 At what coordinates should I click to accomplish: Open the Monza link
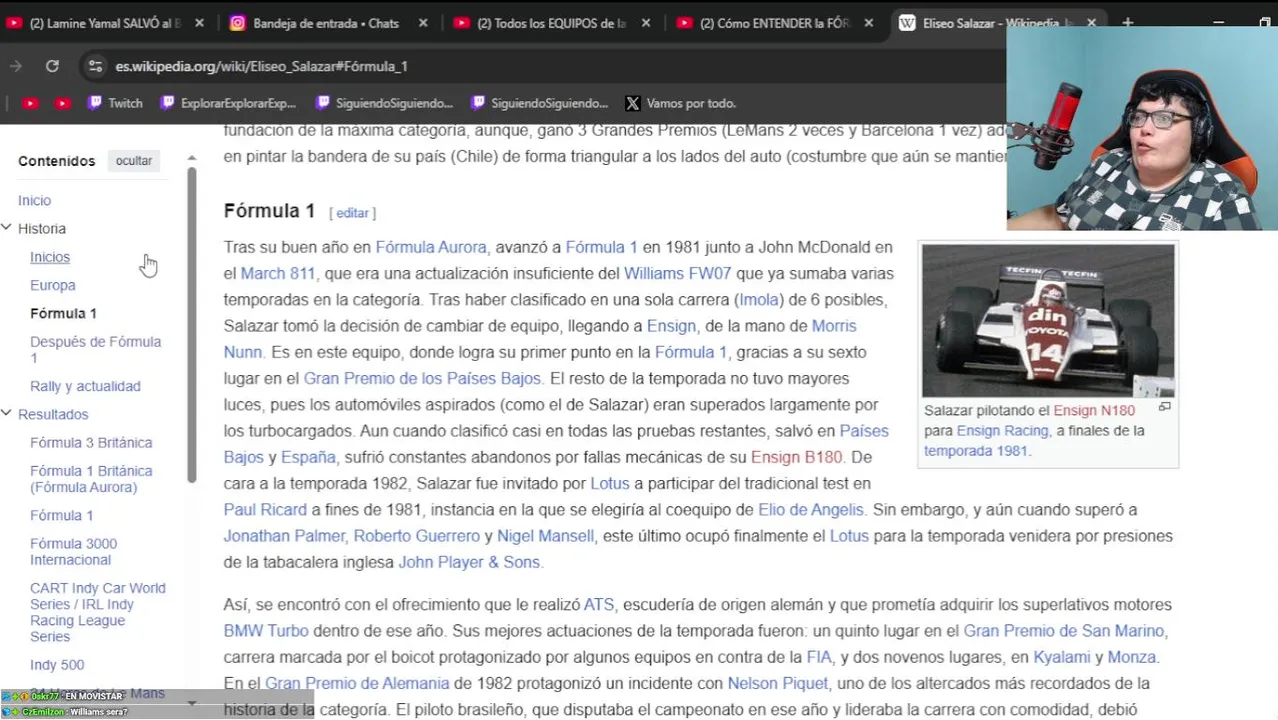[1132, 657]
